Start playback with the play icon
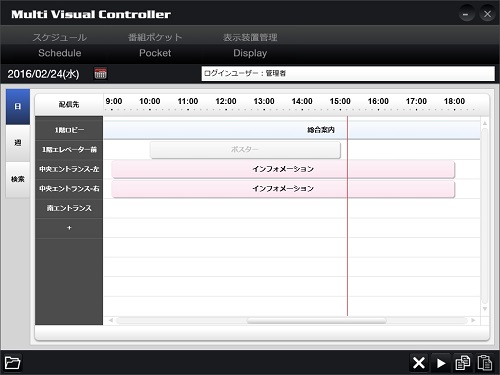This screenshot has height=375, width=500. click(x=441, y=363)
